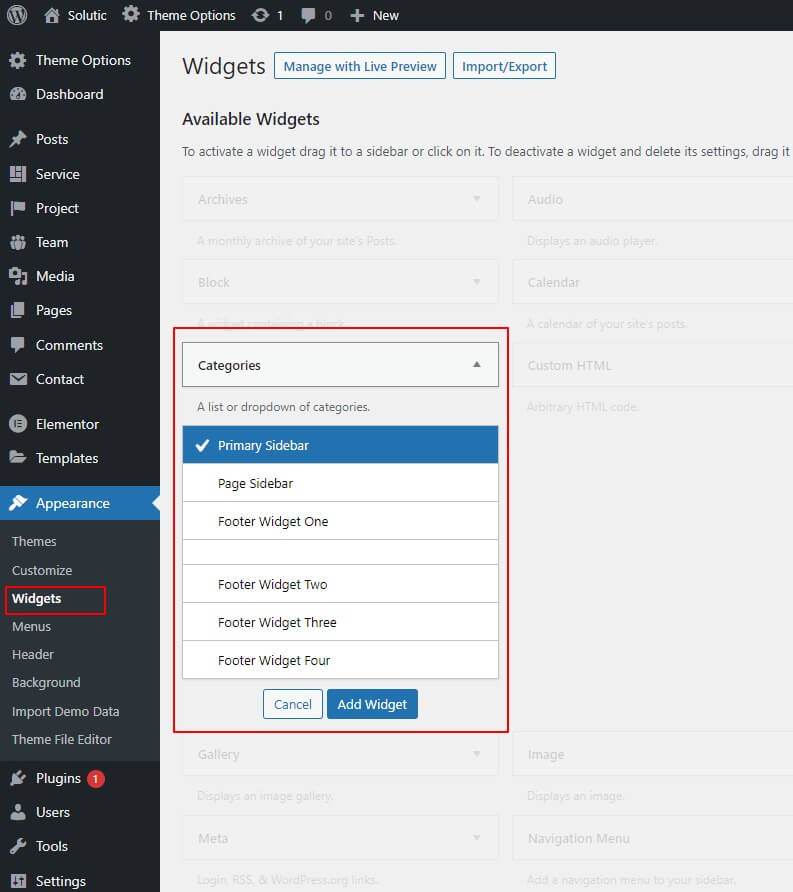The image size is (793, 892).
Task: Choose Page Sidebar as widget location
Action: 340,483
